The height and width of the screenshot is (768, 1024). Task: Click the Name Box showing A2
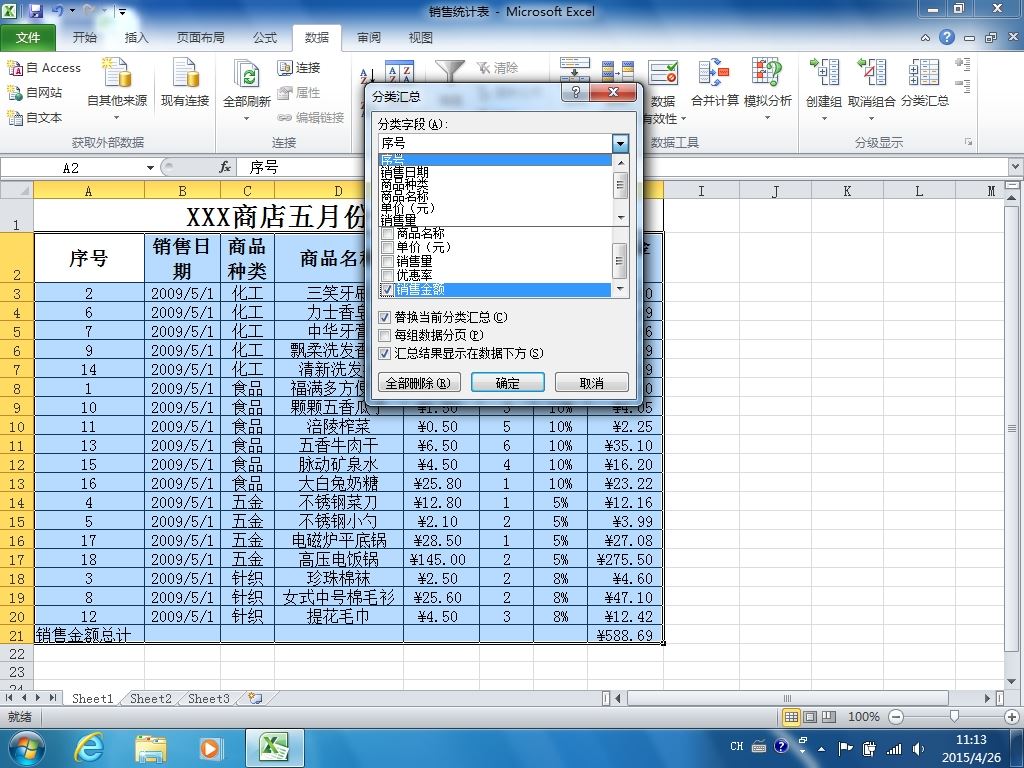pyautogui.click(x=72, y=168)
